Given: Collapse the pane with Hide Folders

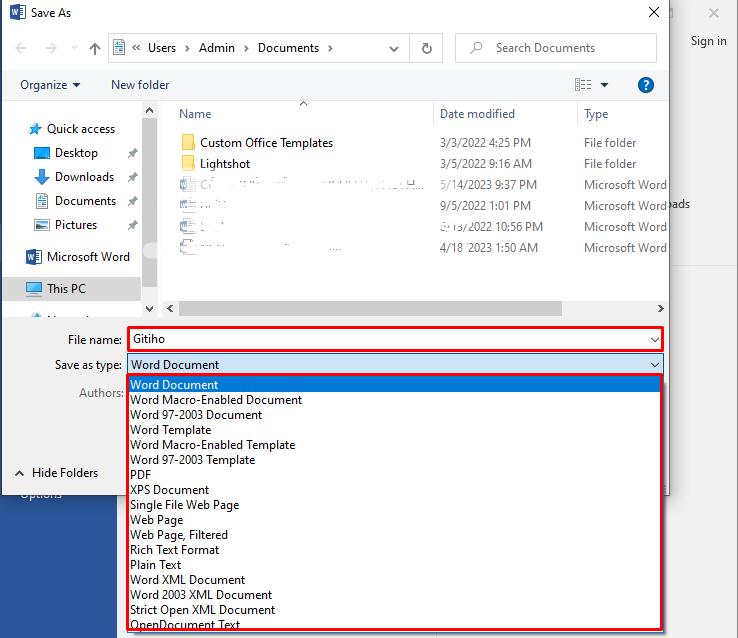Looking at the screenshot, I should (x=56, y=473).
